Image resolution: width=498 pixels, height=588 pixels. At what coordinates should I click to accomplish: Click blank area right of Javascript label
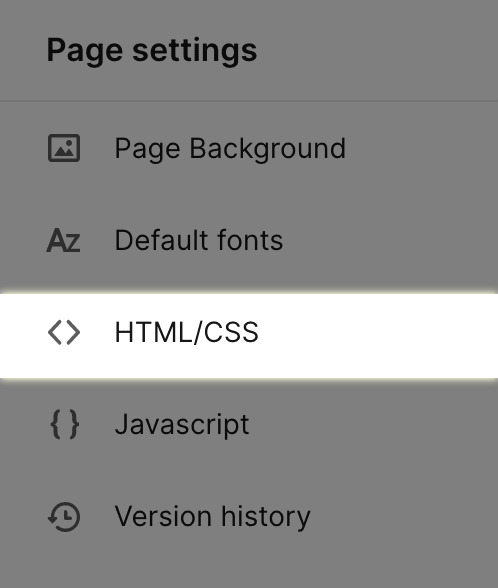pos(375,424)
